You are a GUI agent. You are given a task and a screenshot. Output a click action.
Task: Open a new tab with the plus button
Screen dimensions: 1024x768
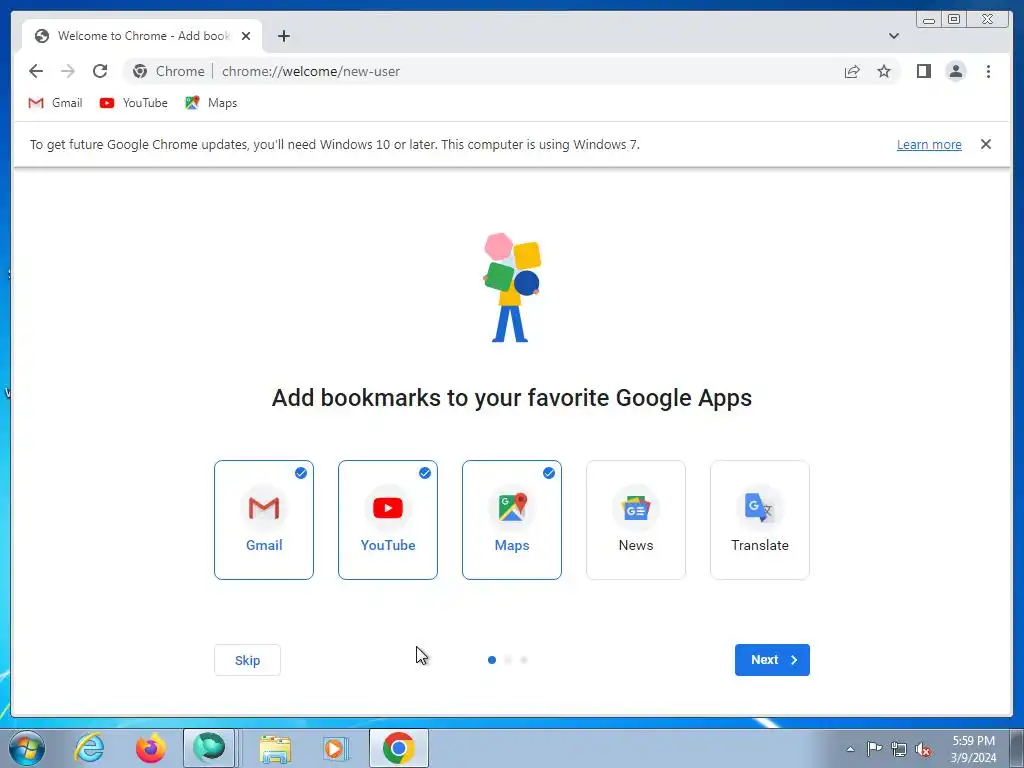[283, 36]
